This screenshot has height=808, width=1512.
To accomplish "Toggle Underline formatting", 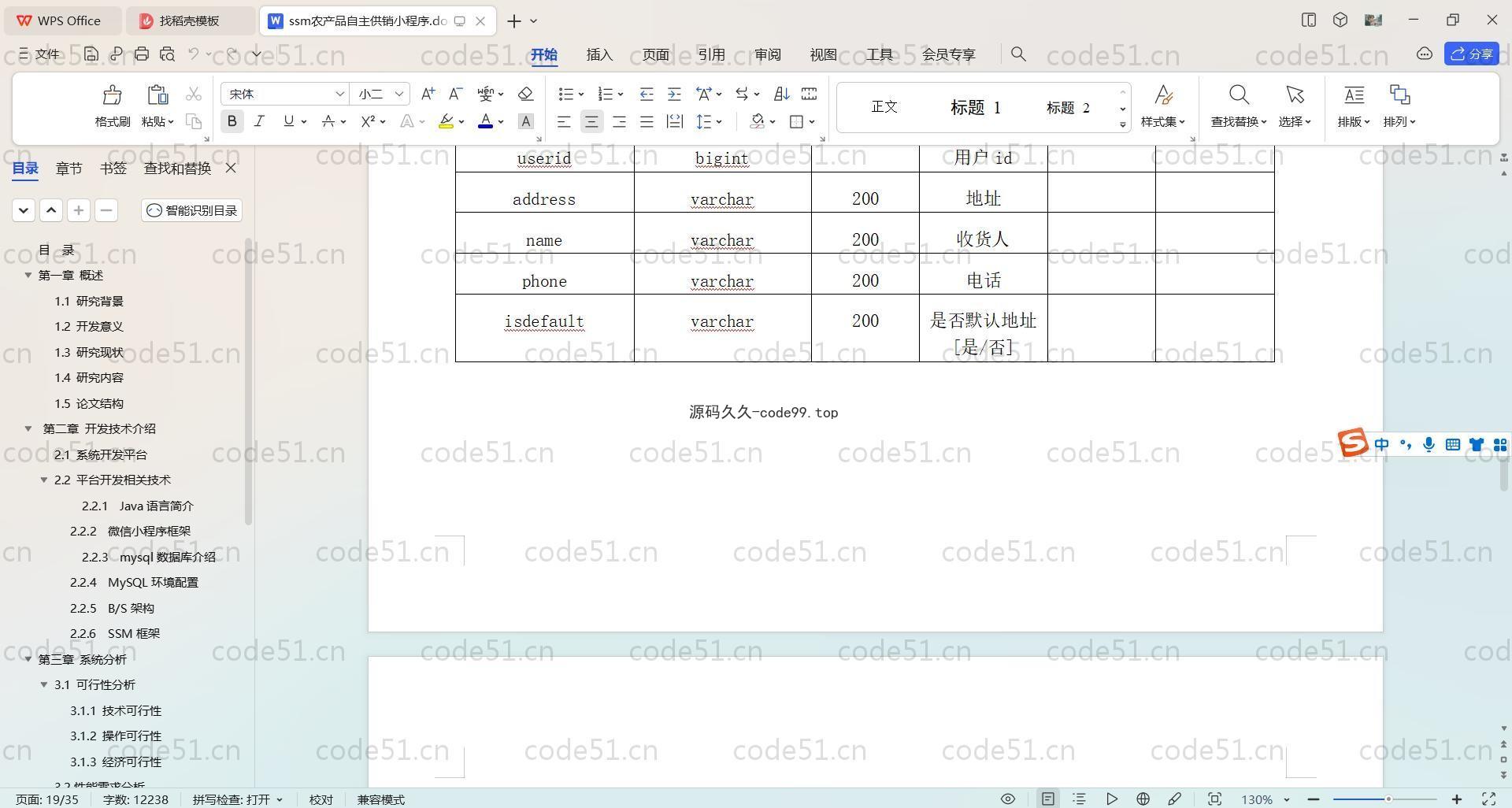I will [288, 121].
